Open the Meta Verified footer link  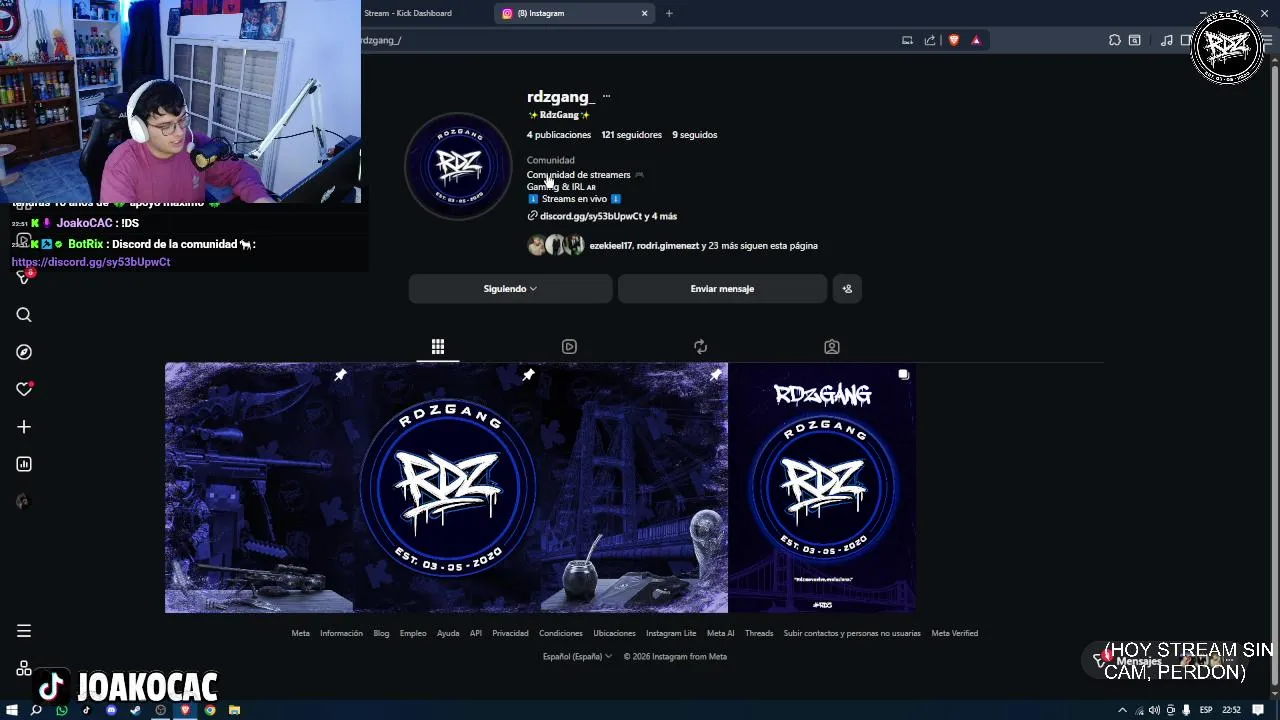[x=954, y=633]
